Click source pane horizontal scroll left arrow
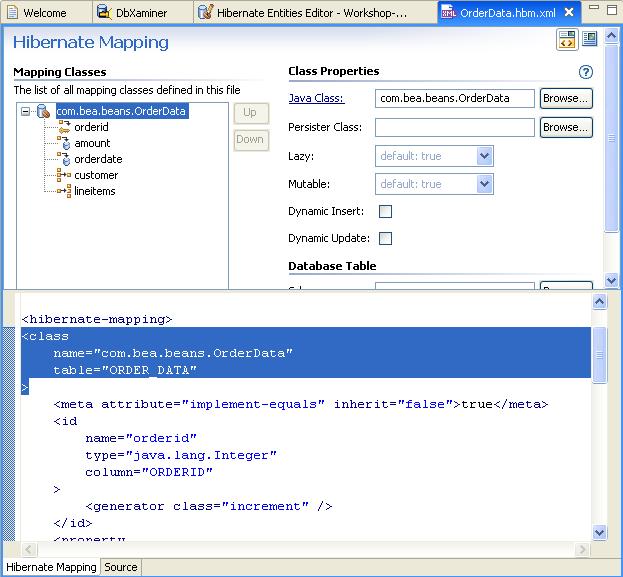623x577 pixels. [29, 550]
